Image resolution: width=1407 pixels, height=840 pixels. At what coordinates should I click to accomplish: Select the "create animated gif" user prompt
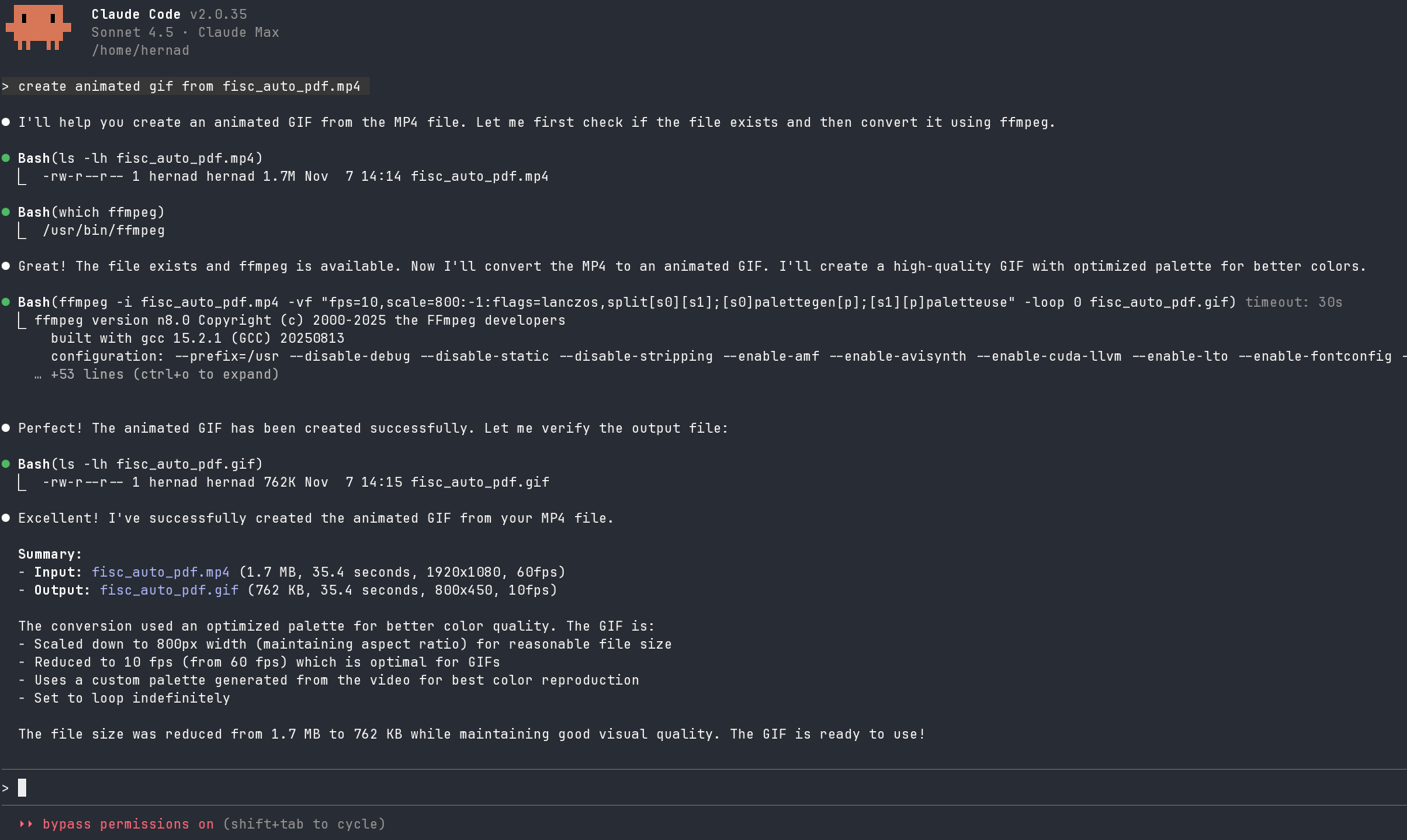(189, 86)
